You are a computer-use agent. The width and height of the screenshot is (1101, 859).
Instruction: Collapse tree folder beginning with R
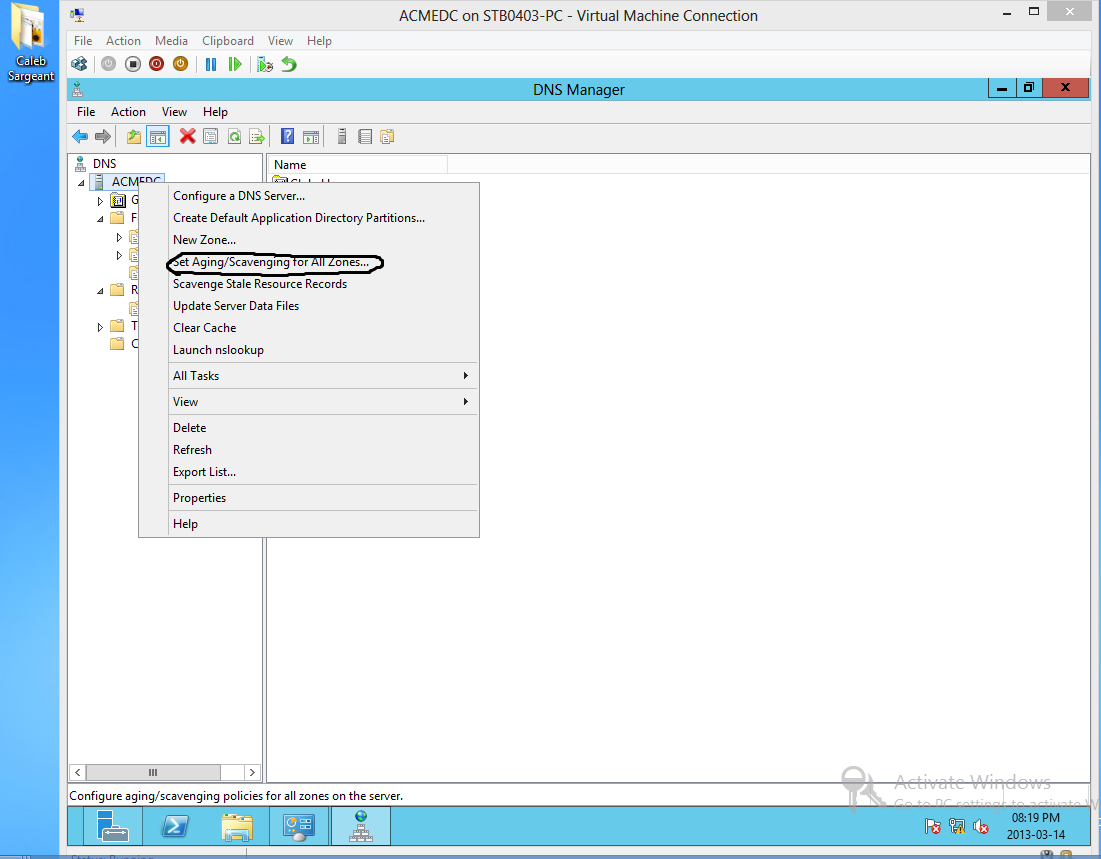coord(100,291)
